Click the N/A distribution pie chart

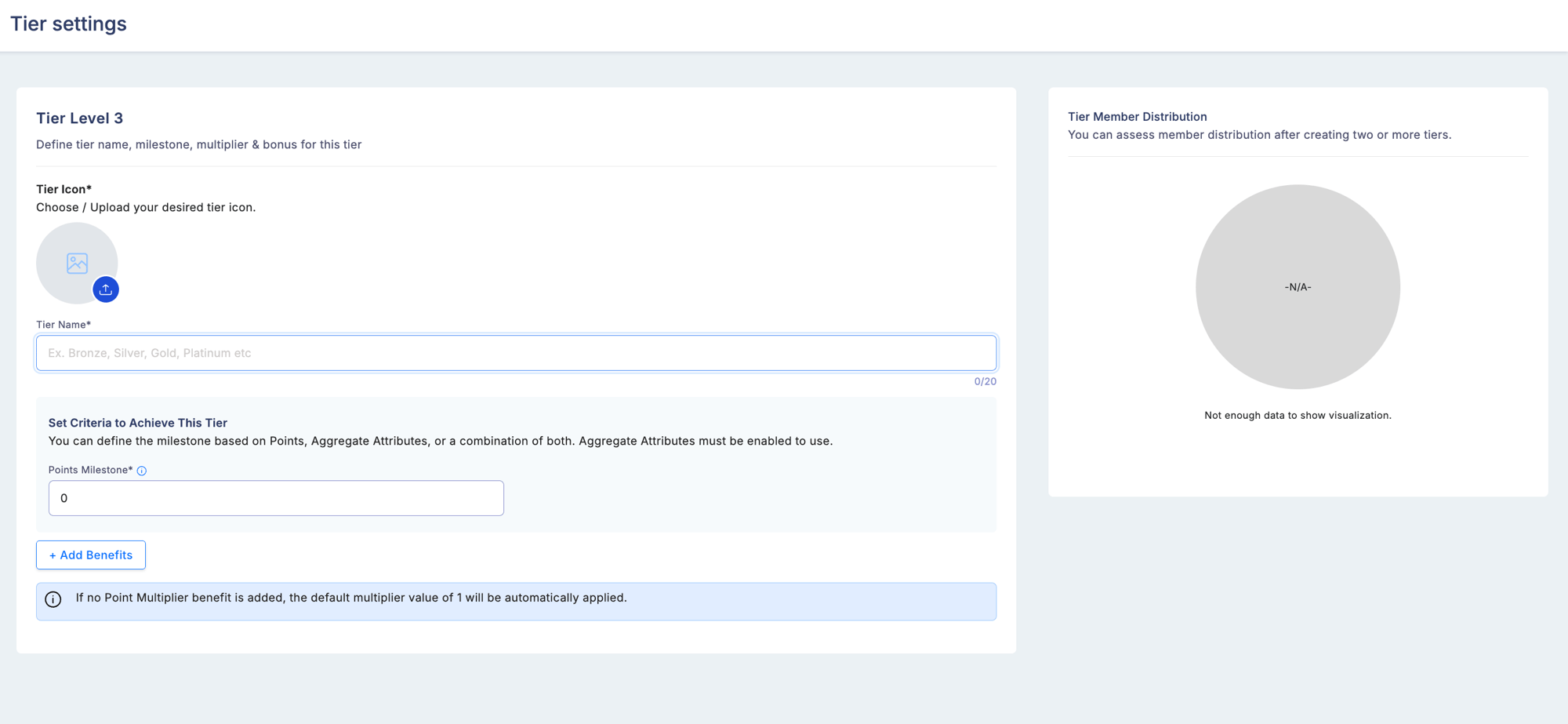tap(1298, 287)
